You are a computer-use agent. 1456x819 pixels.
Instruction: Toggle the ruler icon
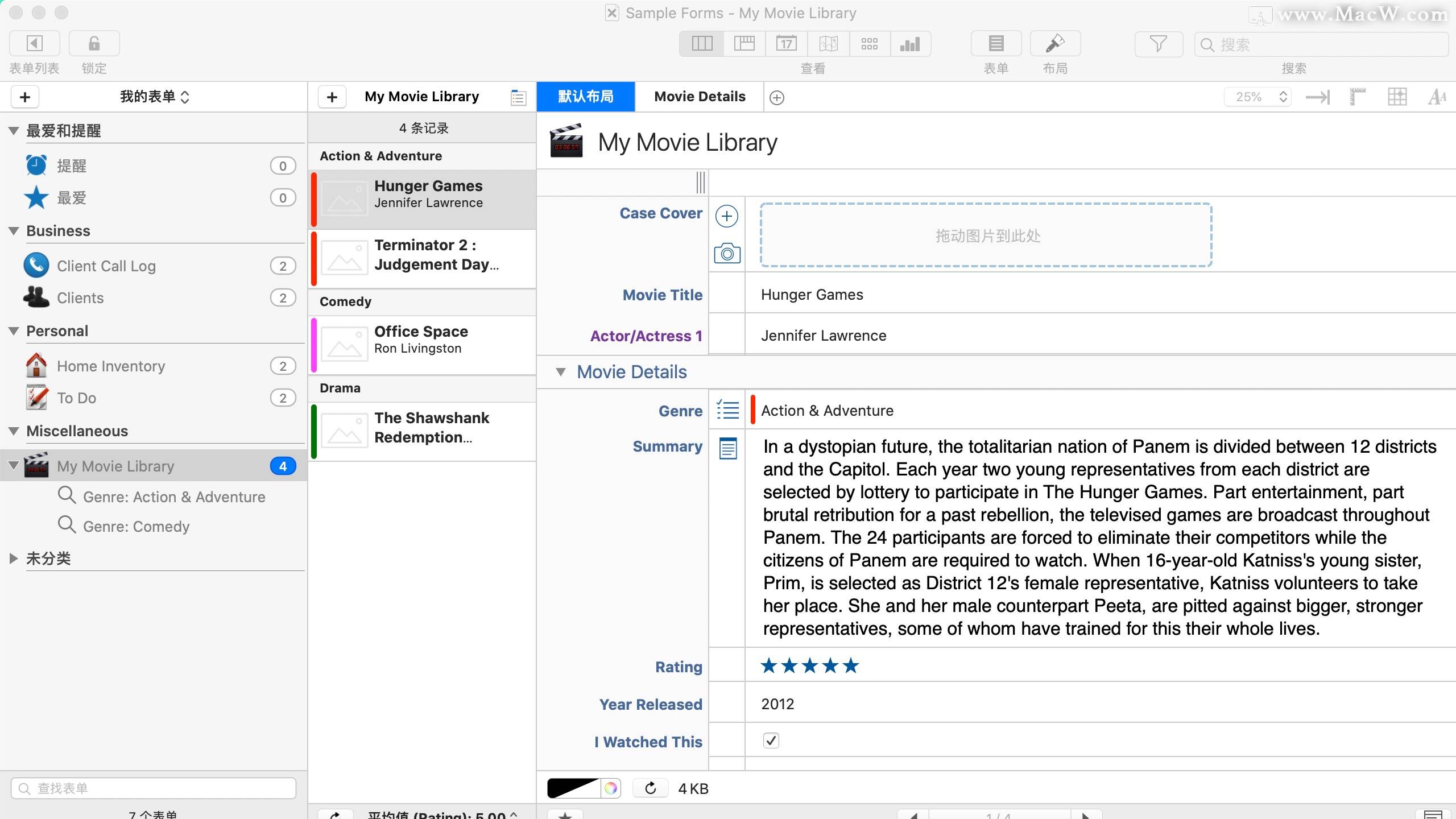[1357, 97]
